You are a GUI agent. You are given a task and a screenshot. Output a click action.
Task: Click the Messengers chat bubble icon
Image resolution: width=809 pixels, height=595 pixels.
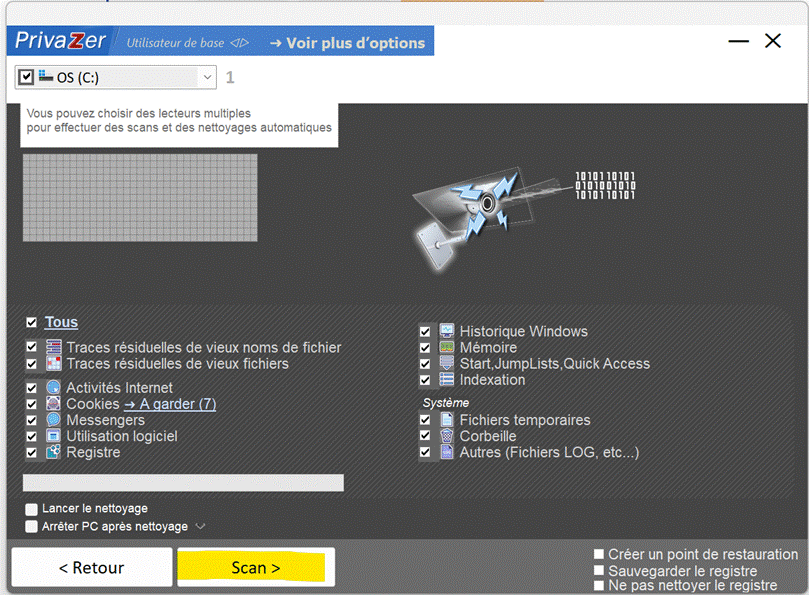point(54,420)
